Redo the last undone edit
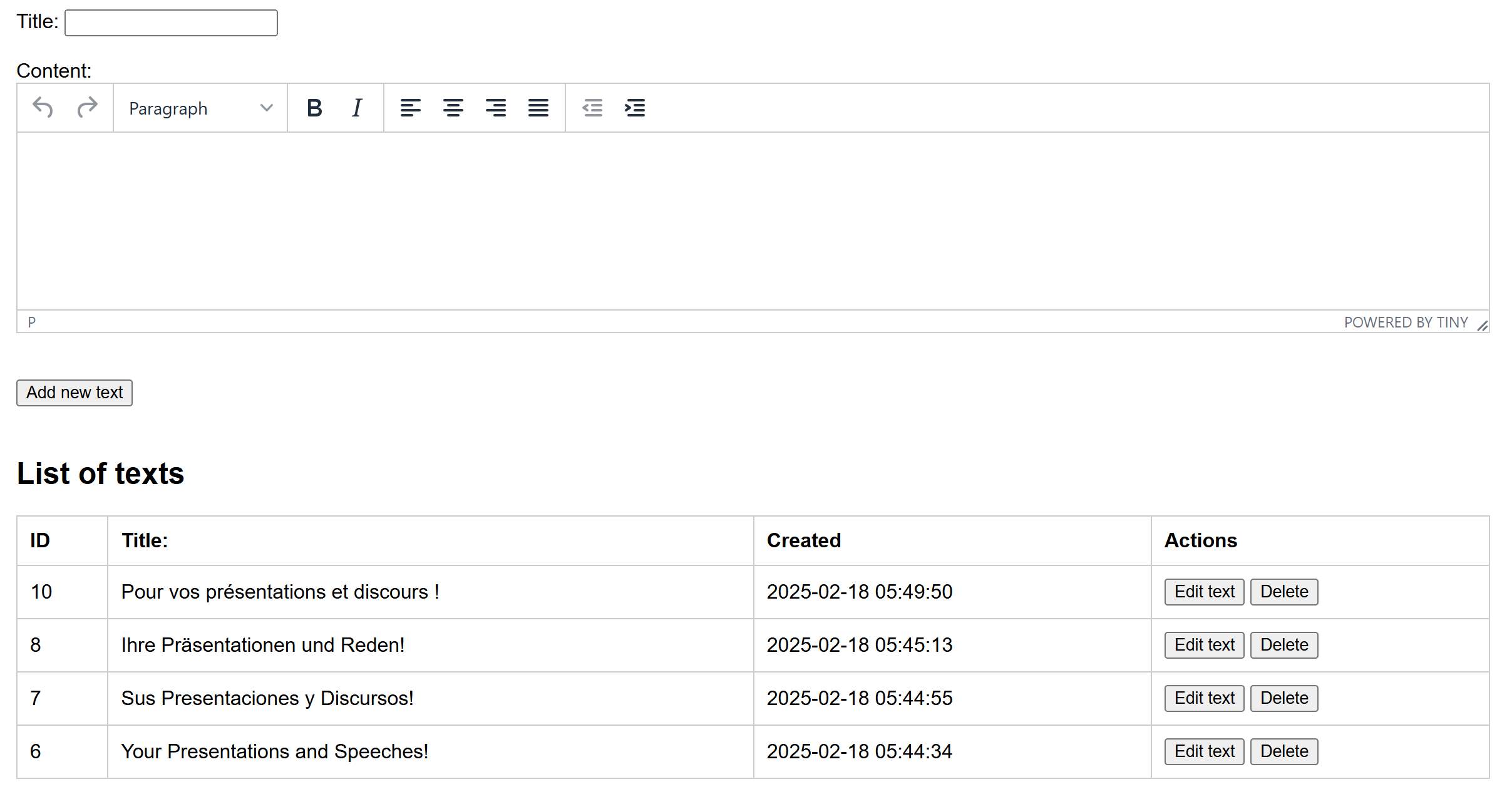1512x799 pixels. (87, 108)
